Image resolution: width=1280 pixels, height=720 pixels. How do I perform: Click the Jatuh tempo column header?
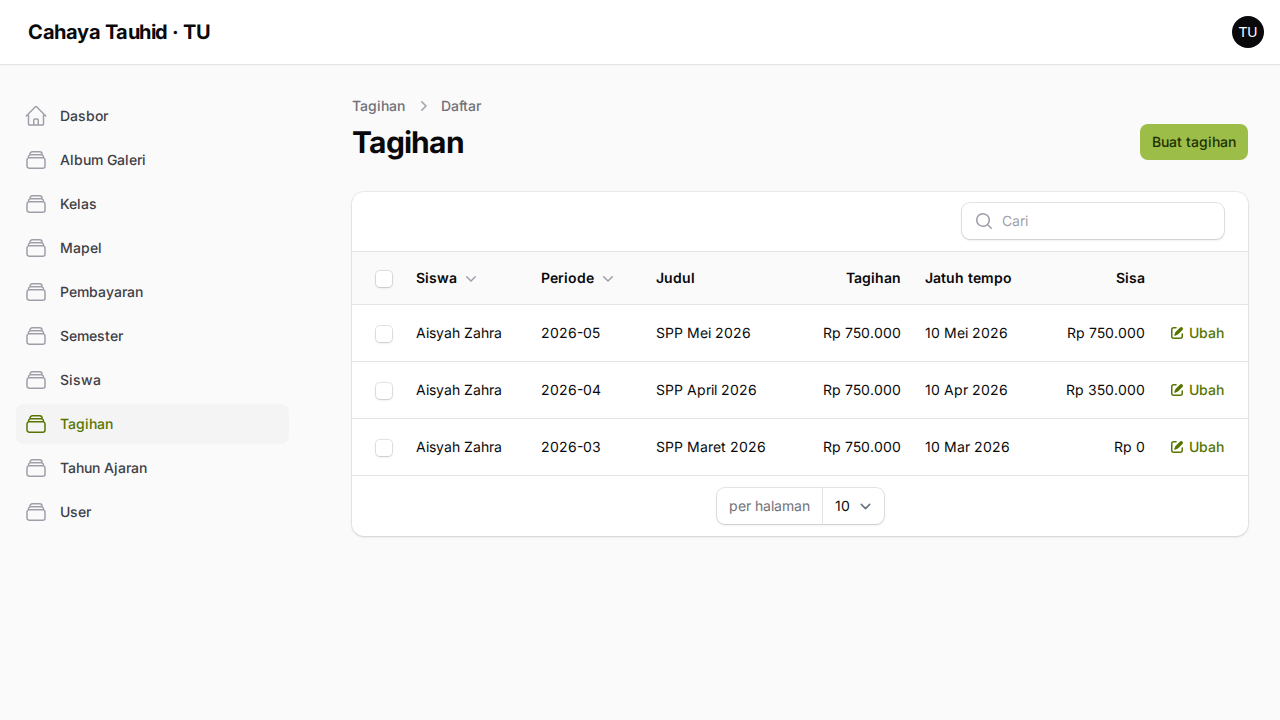click(x=968, y=278)
